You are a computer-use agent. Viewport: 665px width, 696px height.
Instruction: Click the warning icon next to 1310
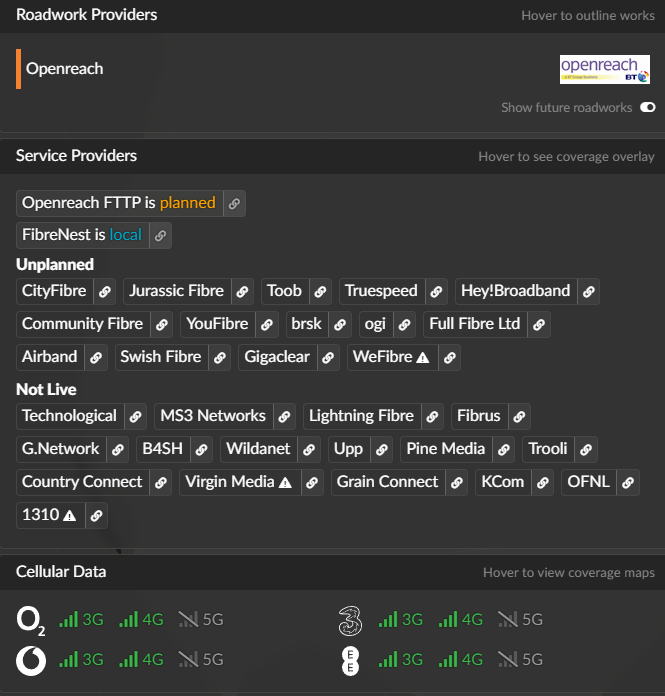click(69, 516)
